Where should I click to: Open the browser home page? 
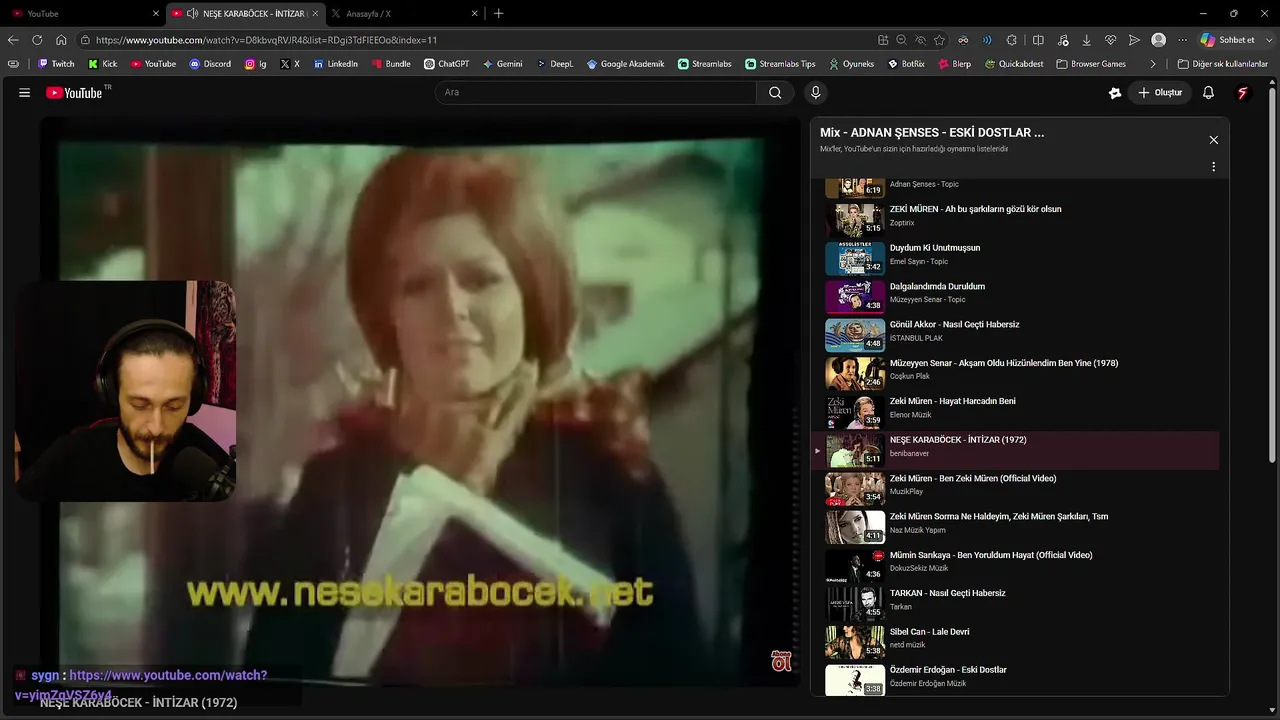tap(61, 40)
